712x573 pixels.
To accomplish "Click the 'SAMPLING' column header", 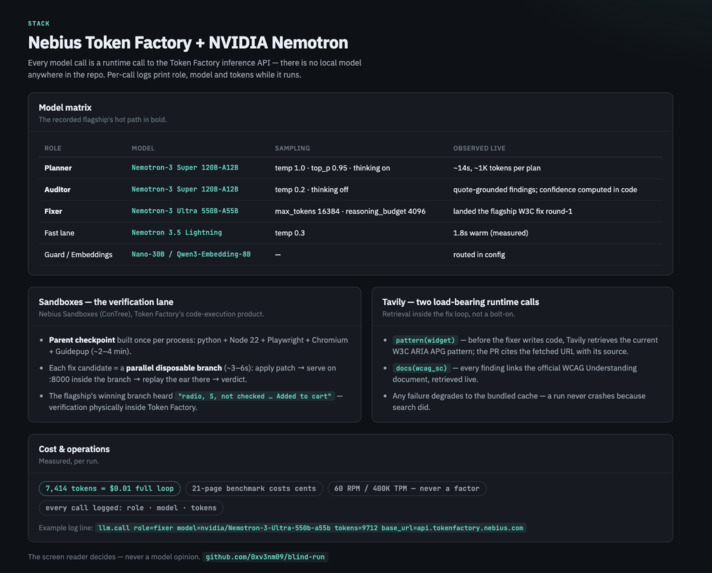I will [x=292, y=148].
